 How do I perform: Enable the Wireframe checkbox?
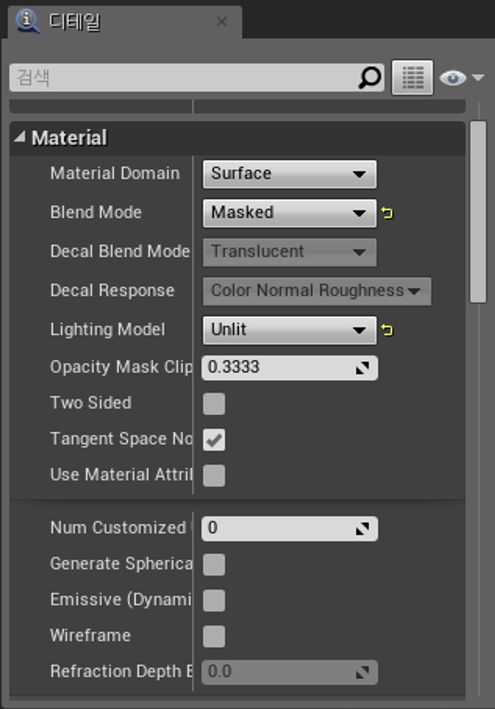click(214, 636)
